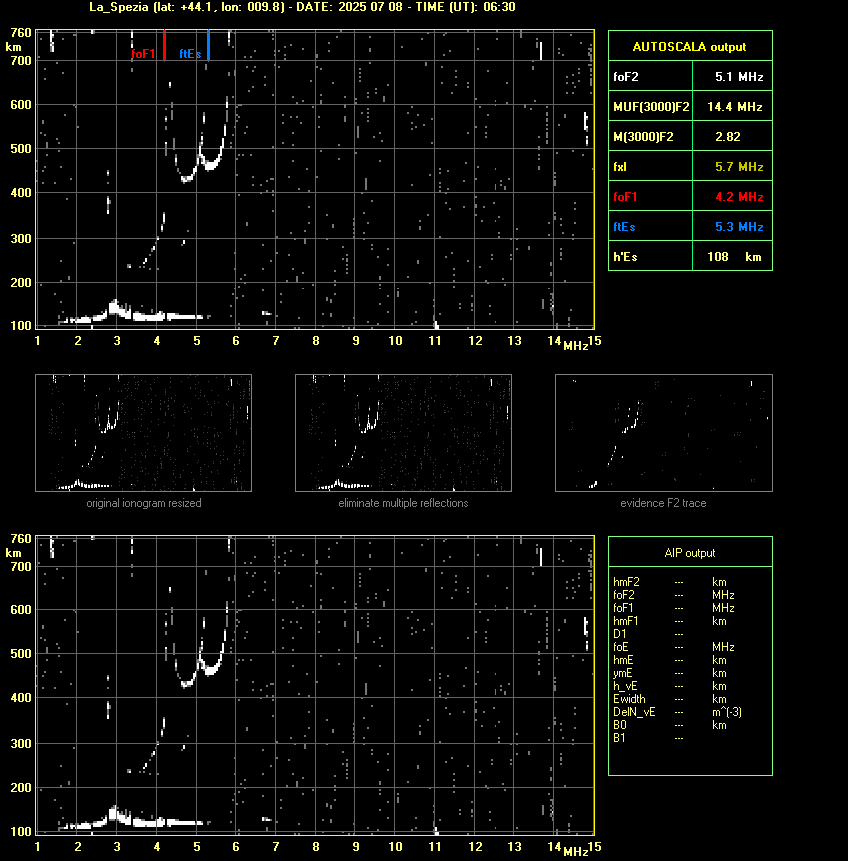Click the red foF1 marker line
Viewport: 848px width, 861px height.
(x=165, y=45)
